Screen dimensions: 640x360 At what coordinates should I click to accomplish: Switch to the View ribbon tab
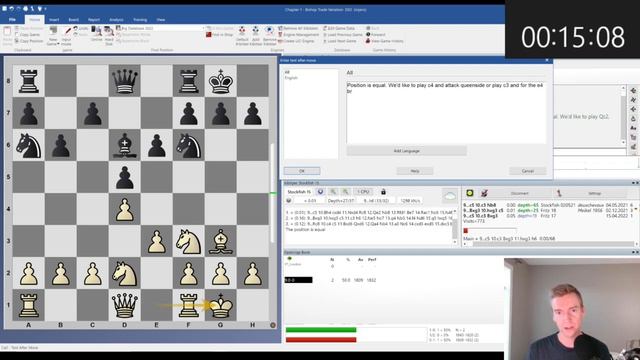(161, 20)
